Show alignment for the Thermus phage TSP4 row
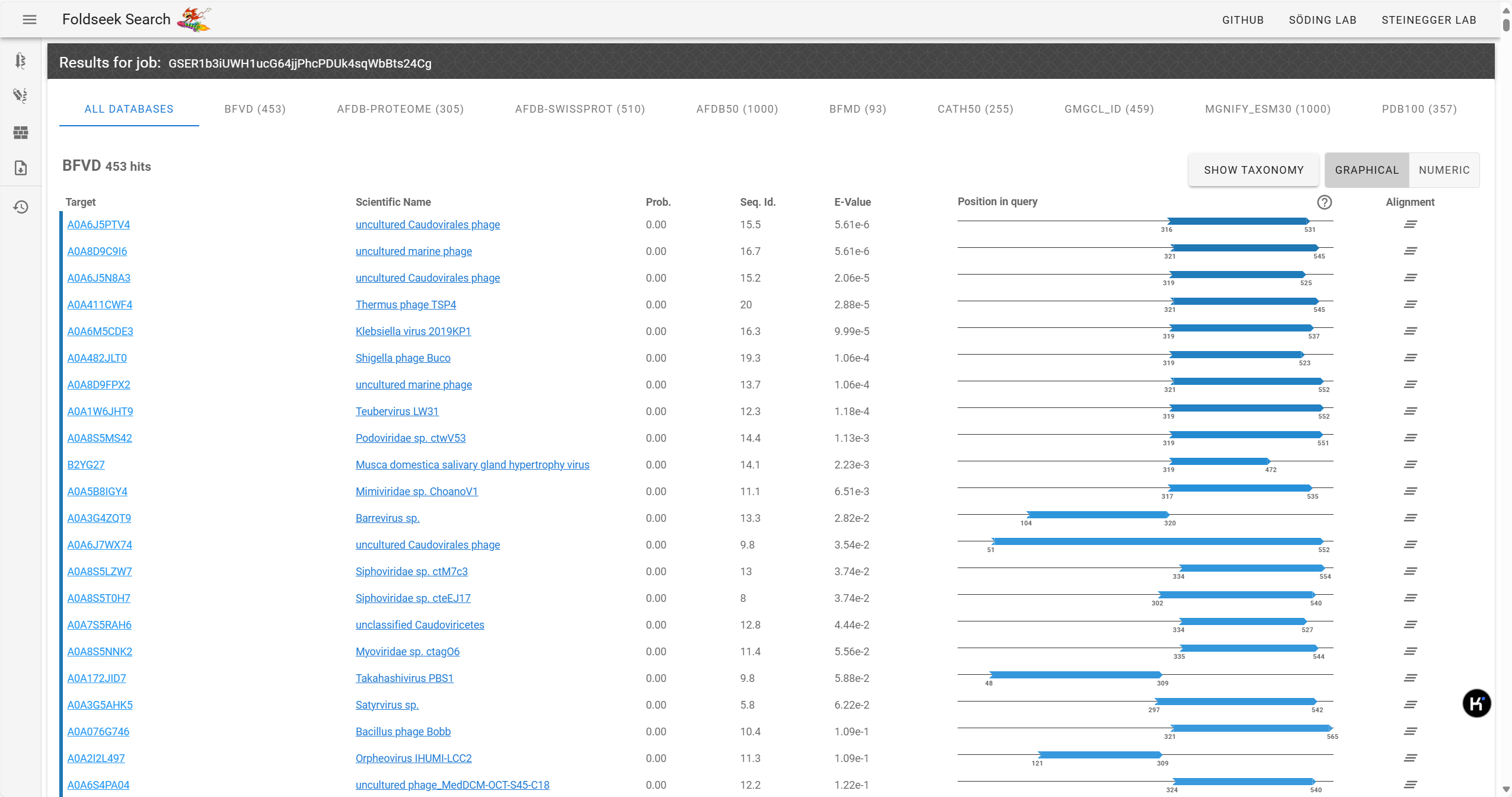 coord(1410,305)
